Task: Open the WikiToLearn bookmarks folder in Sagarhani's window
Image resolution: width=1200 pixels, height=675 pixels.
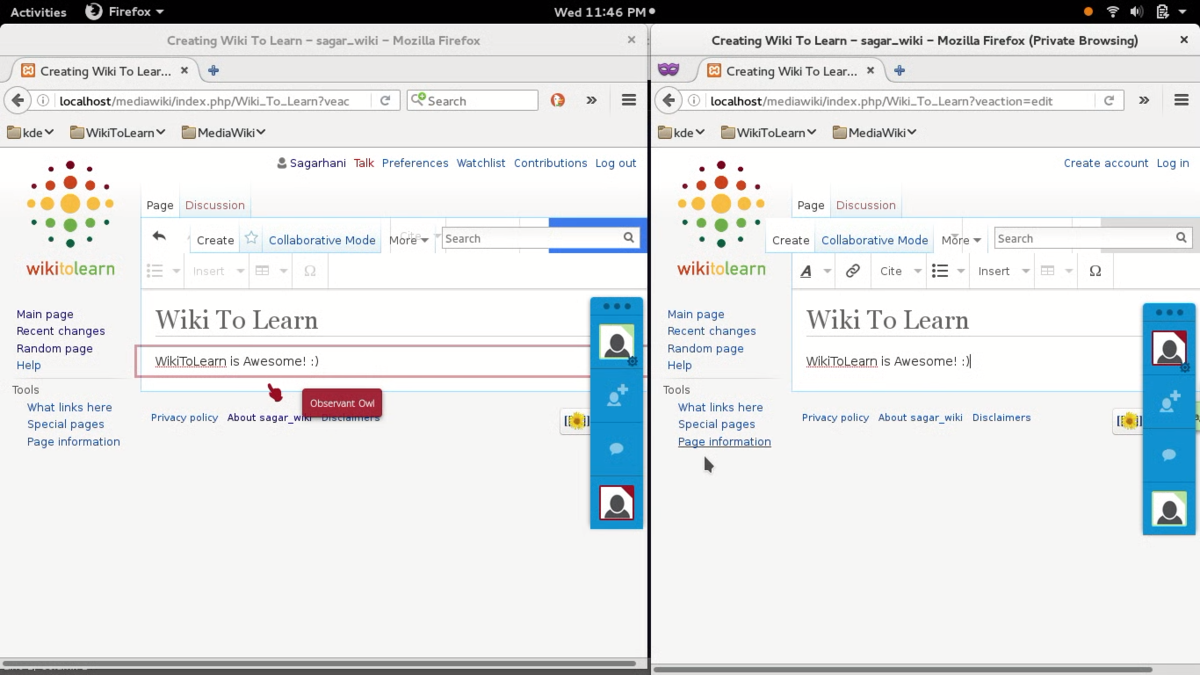Action: 117,132
